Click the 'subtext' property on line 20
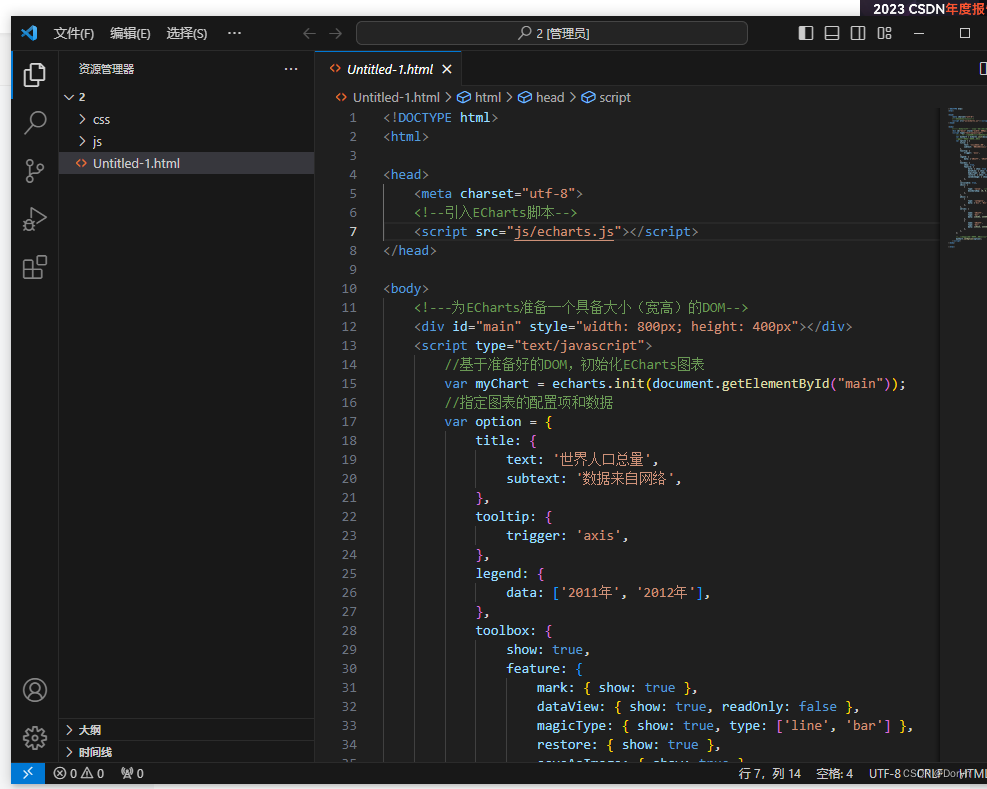Viewport: 987px width, 789px height. click(x=533, y=479)
